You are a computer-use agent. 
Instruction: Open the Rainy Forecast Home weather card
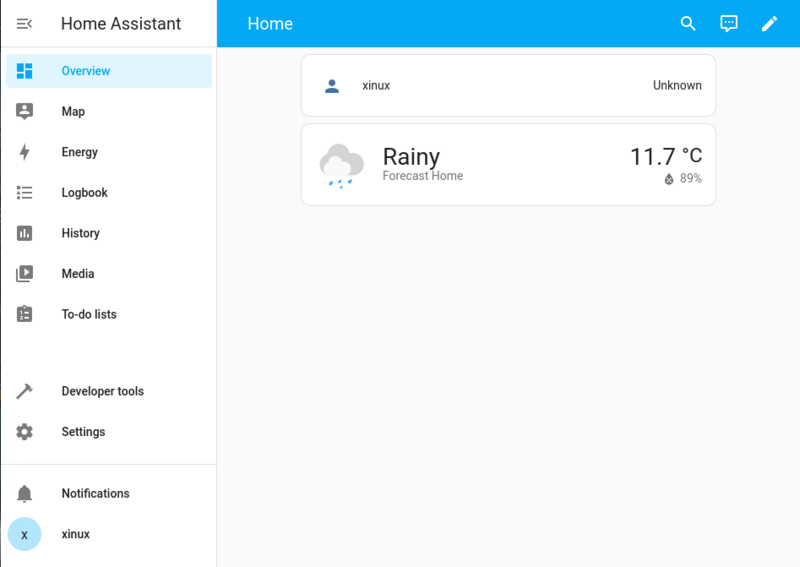(508, 165)
